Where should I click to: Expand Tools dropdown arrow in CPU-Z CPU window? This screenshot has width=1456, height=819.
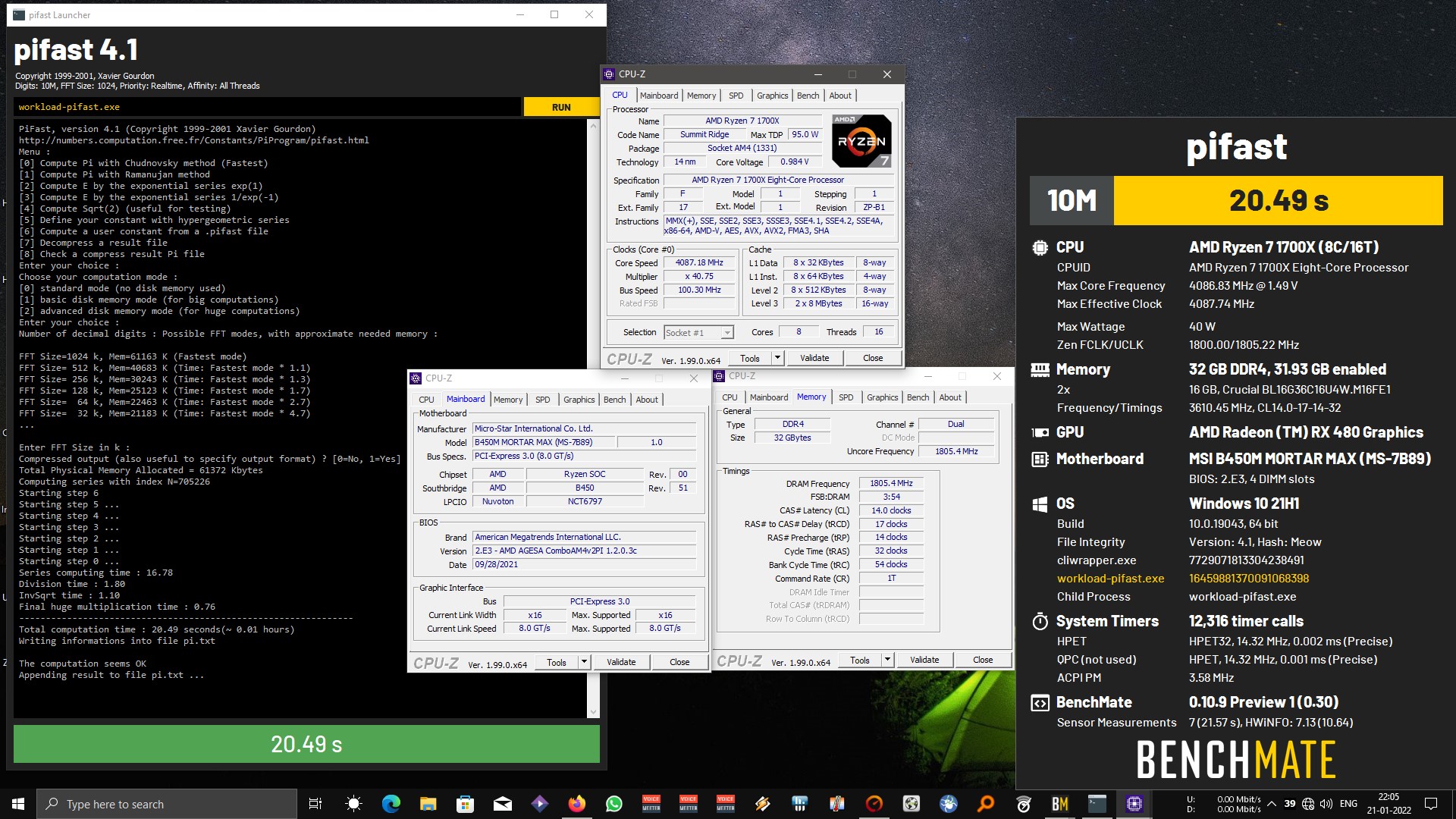tap(777, 358)
